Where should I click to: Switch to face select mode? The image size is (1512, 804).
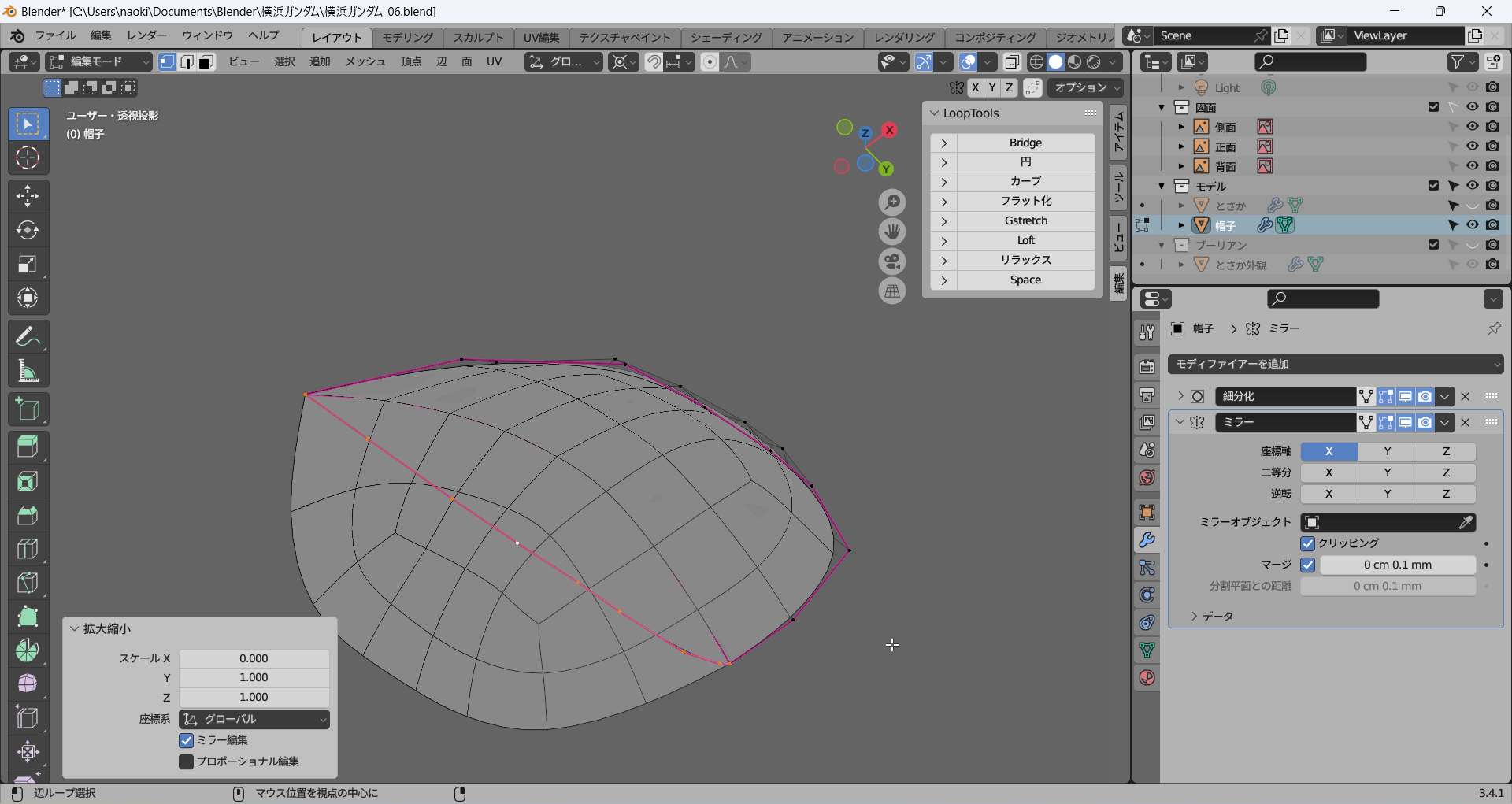[206, 62]
